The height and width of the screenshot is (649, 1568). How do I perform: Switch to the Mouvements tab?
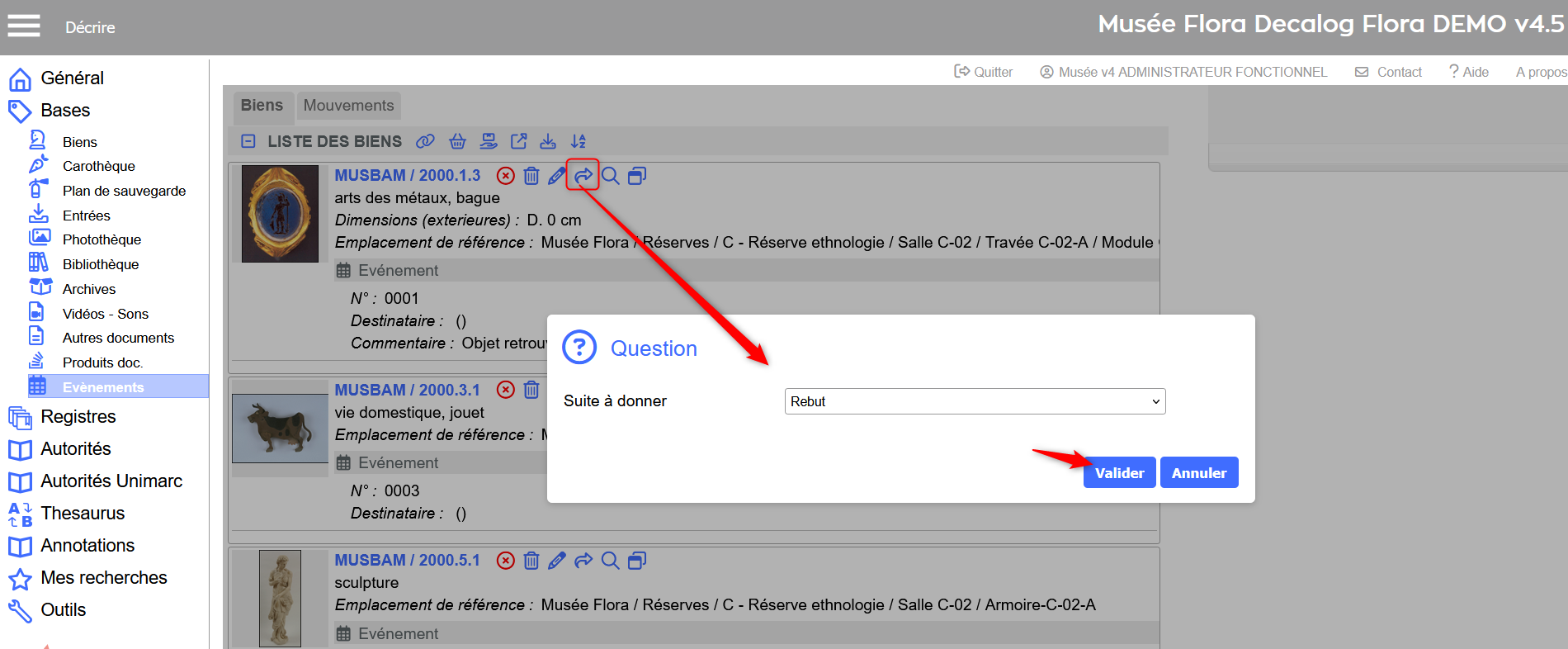pyautogui.click(x=348, y=106)
